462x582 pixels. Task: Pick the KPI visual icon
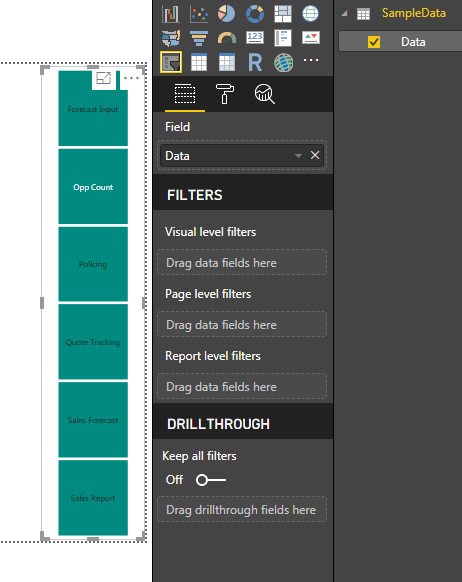[311, 38]
